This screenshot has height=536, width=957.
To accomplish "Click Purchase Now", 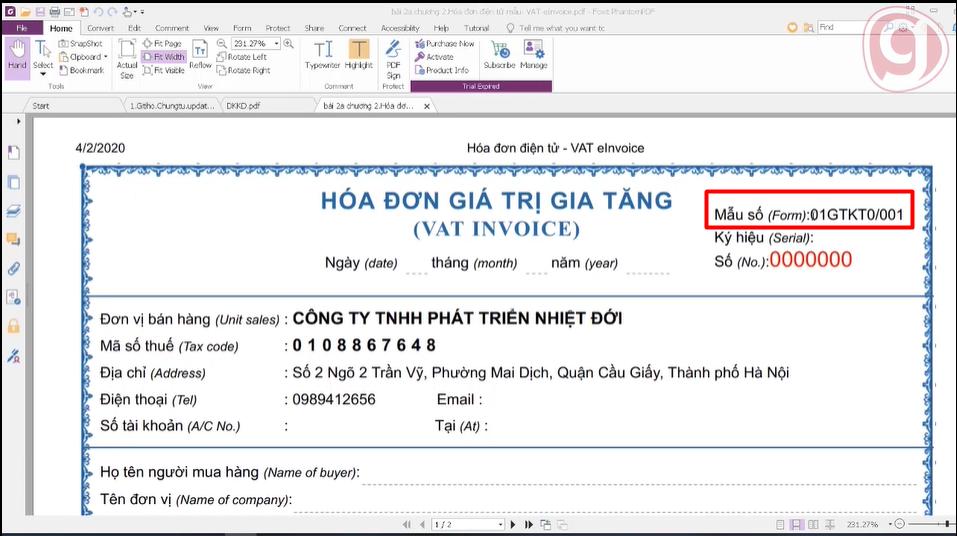I will pyautogui.click(x=444, y=43).
